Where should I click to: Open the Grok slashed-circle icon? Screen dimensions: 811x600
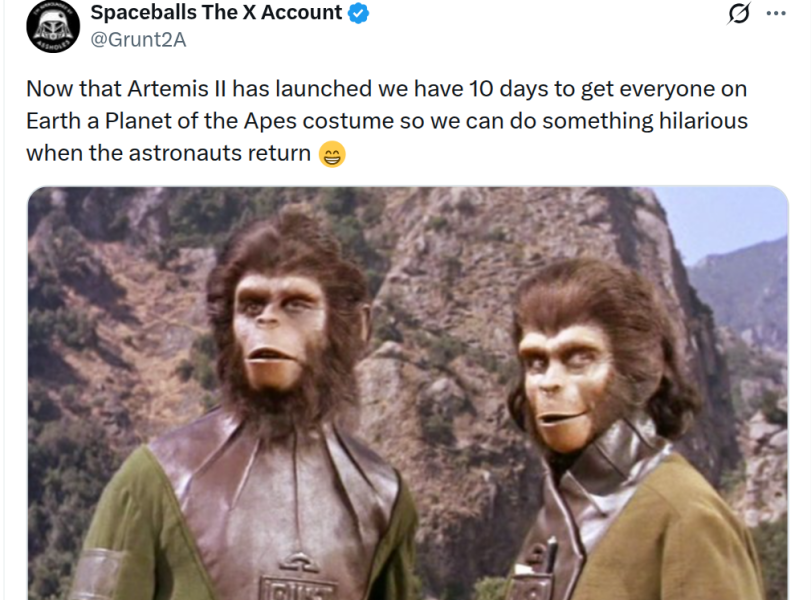pos(739,13)
